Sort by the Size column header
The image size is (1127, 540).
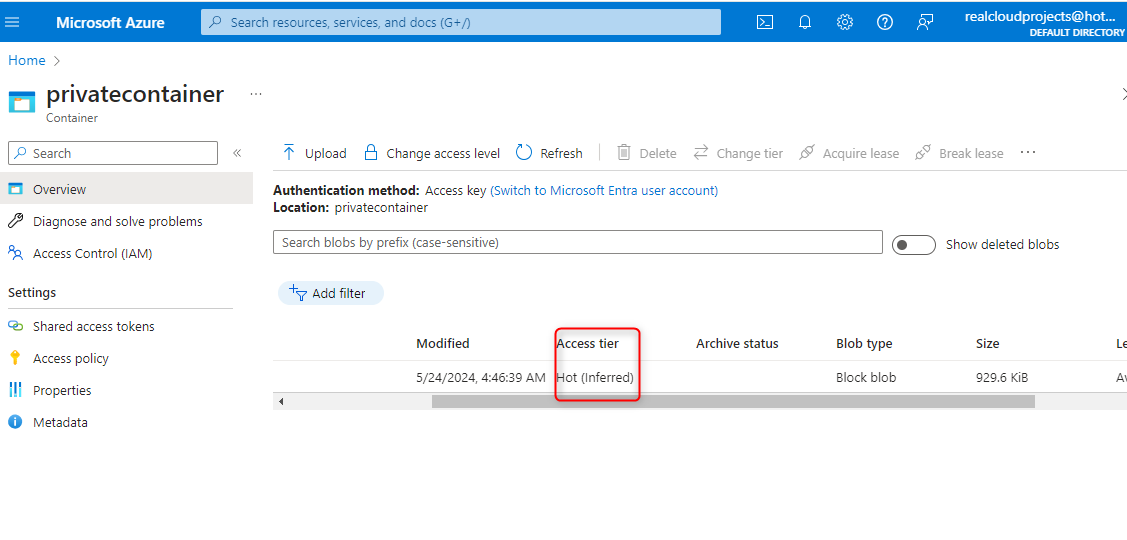click(x=987, y=344)
